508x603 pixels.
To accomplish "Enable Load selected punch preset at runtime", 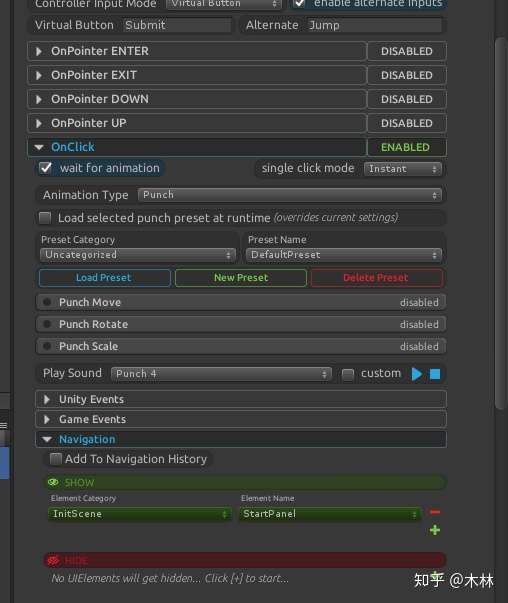I will [x=45, y=218].
